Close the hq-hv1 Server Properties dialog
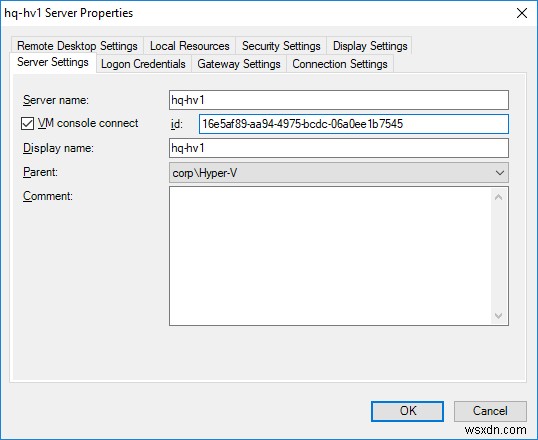This screenshot has width=538, height=440. click(522, 13)
